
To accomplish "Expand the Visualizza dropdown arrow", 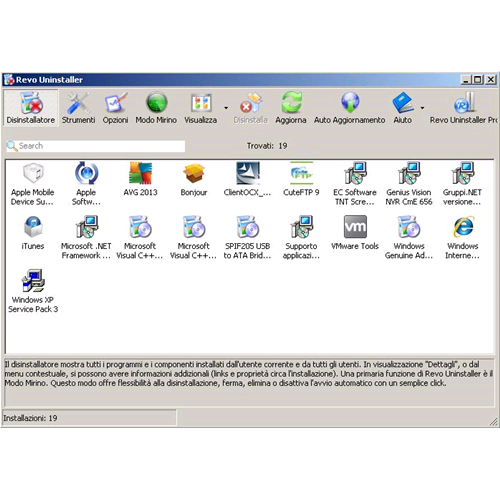I will (x=226, y=108).
